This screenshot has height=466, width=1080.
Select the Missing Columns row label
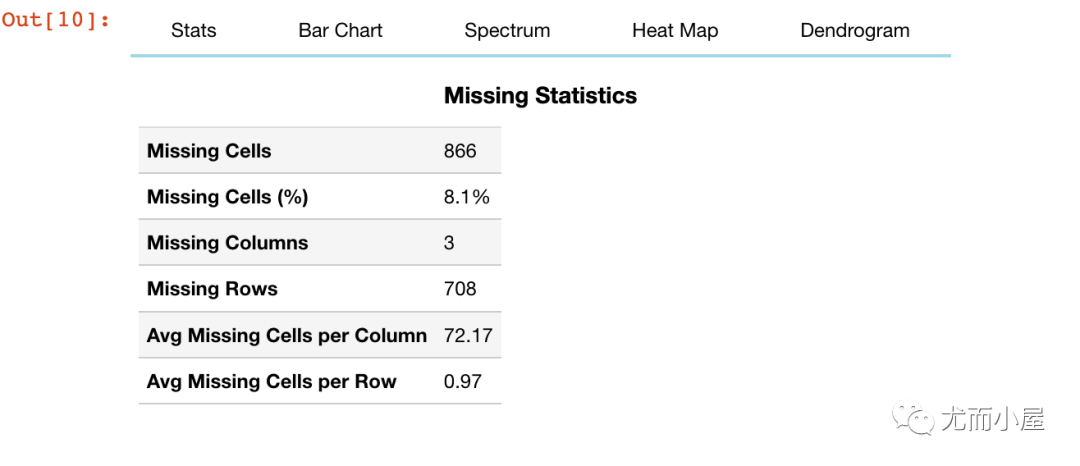[227, 243]
